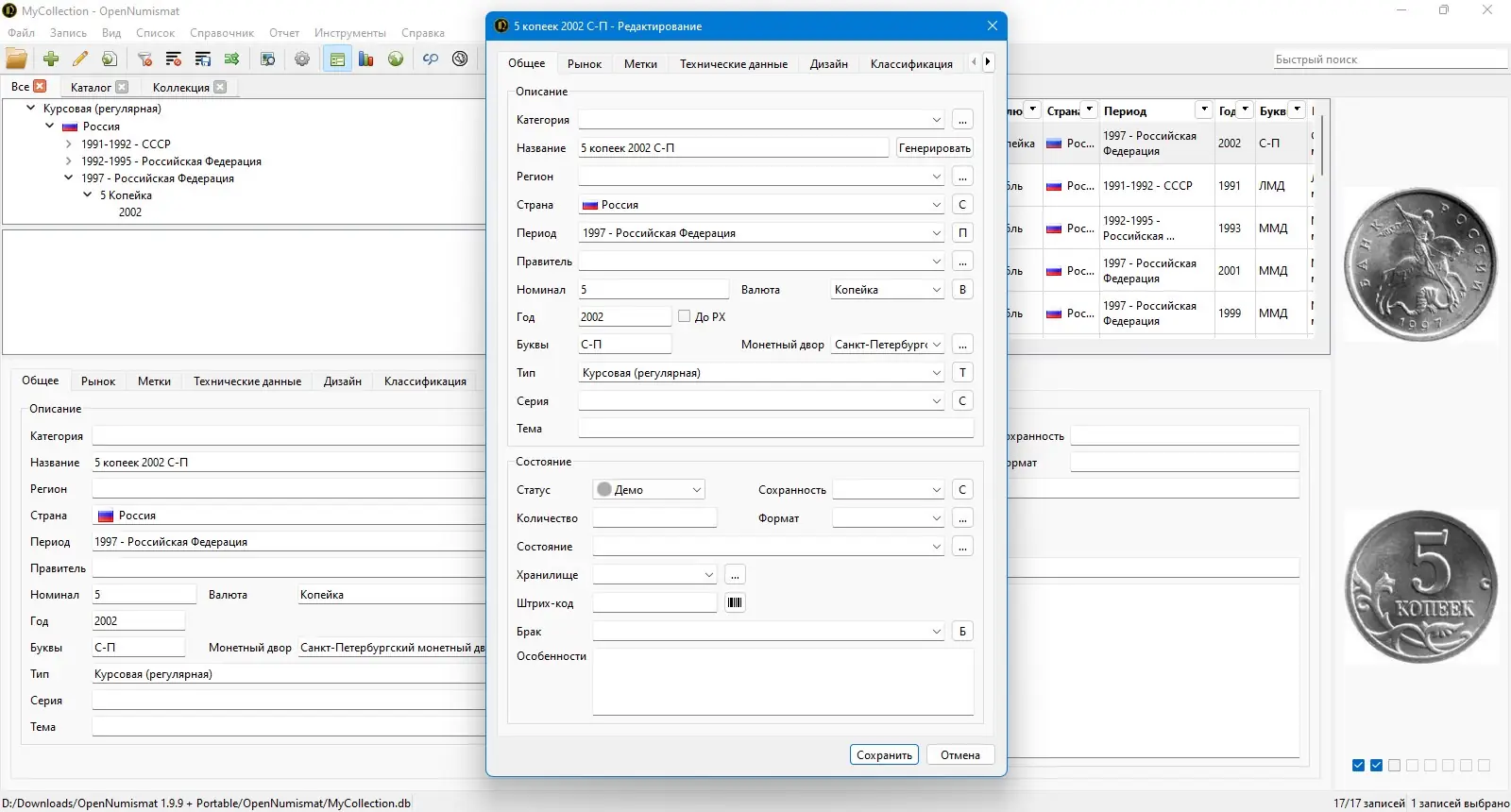Expand '1992-1995 - Российская Федерация' tree node
The height and width of the screenshot is (812, 1511).
pyautogui.click(x=69, y=161)
